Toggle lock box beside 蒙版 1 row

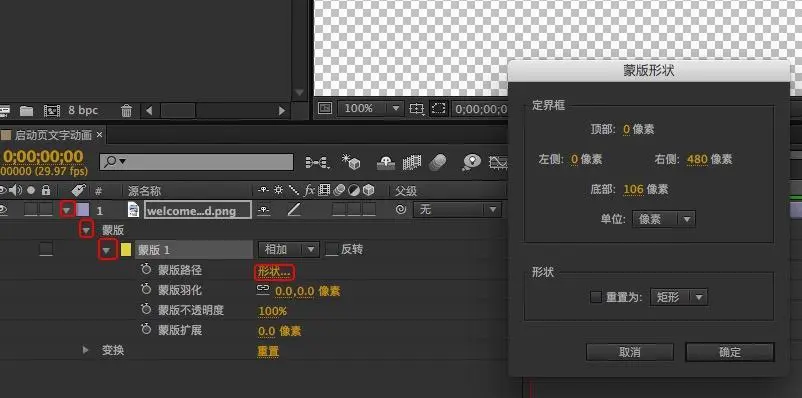(46, 250)
